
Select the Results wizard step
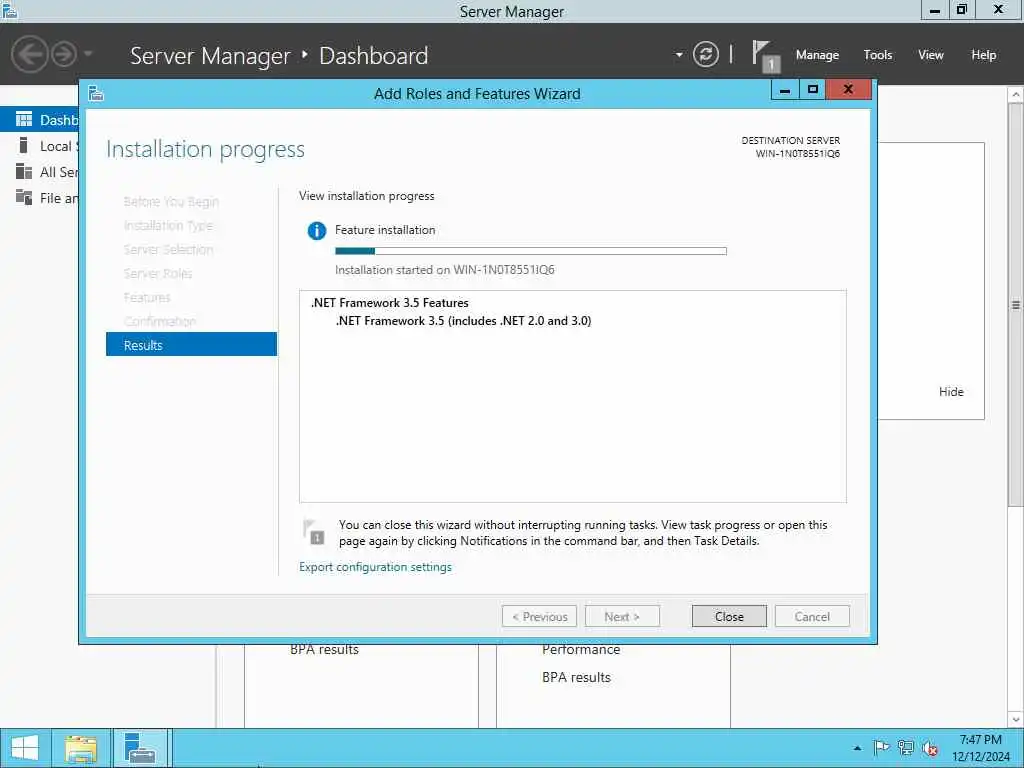click(191, 345)
